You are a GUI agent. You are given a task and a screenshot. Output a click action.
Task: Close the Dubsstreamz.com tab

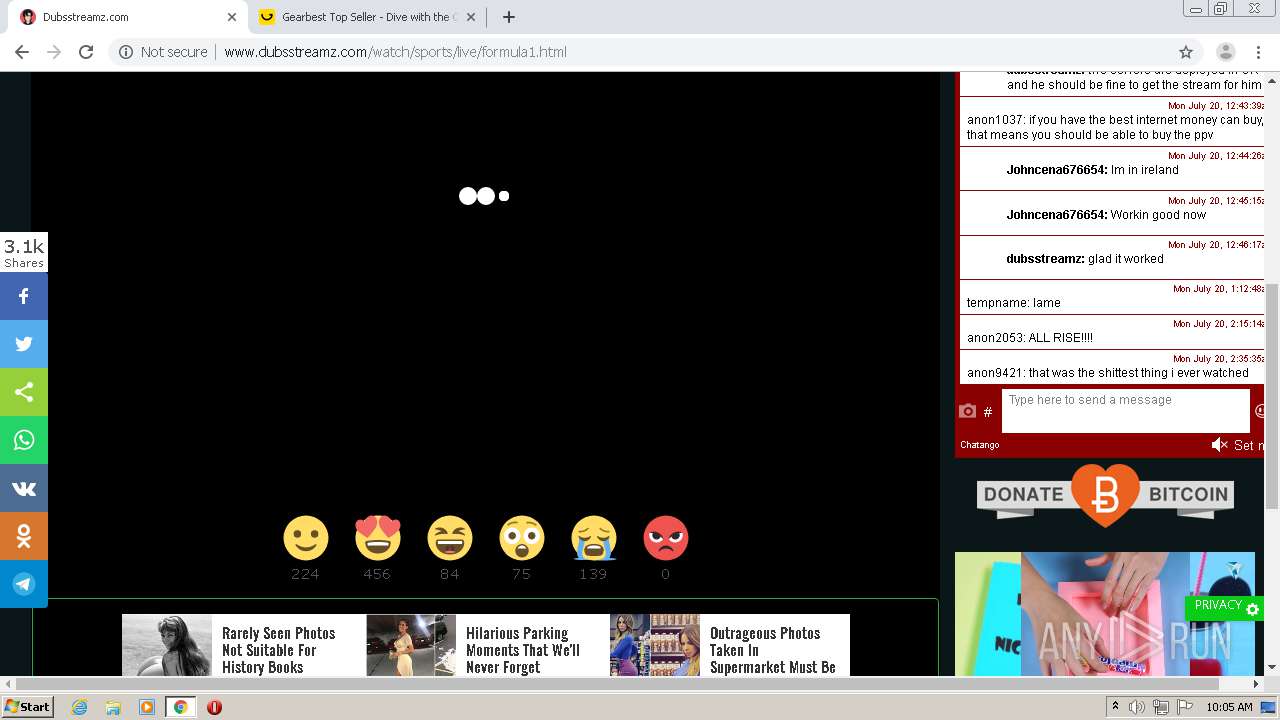point(232,17)
